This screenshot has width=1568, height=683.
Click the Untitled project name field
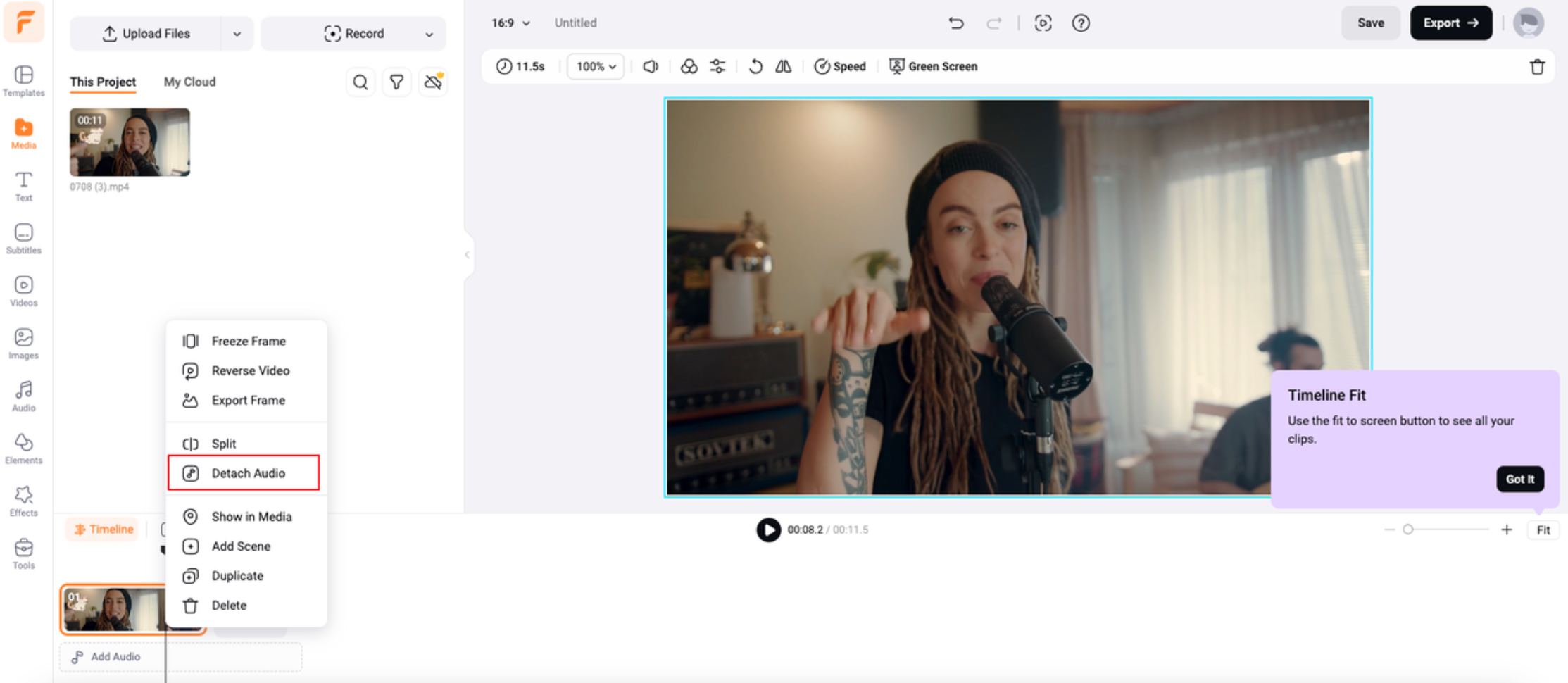click(575, 23)
